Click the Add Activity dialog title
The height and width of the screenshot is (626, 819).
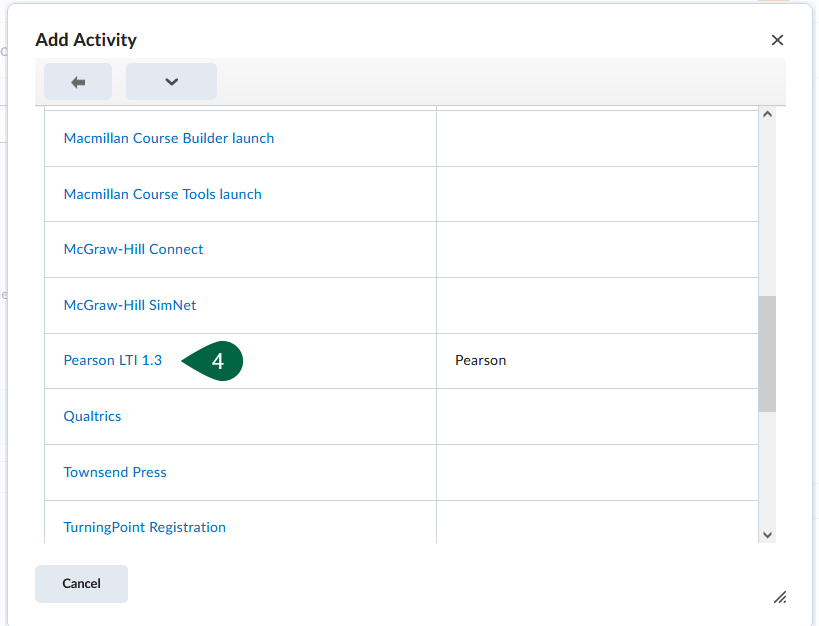coord(86,40)
